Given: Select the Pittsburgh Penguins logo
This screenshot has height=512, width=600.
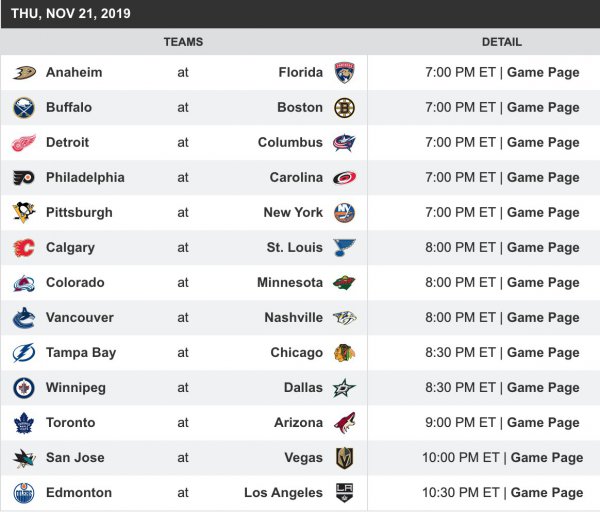Looking at the screenshot, I should [x=24, y=212].
